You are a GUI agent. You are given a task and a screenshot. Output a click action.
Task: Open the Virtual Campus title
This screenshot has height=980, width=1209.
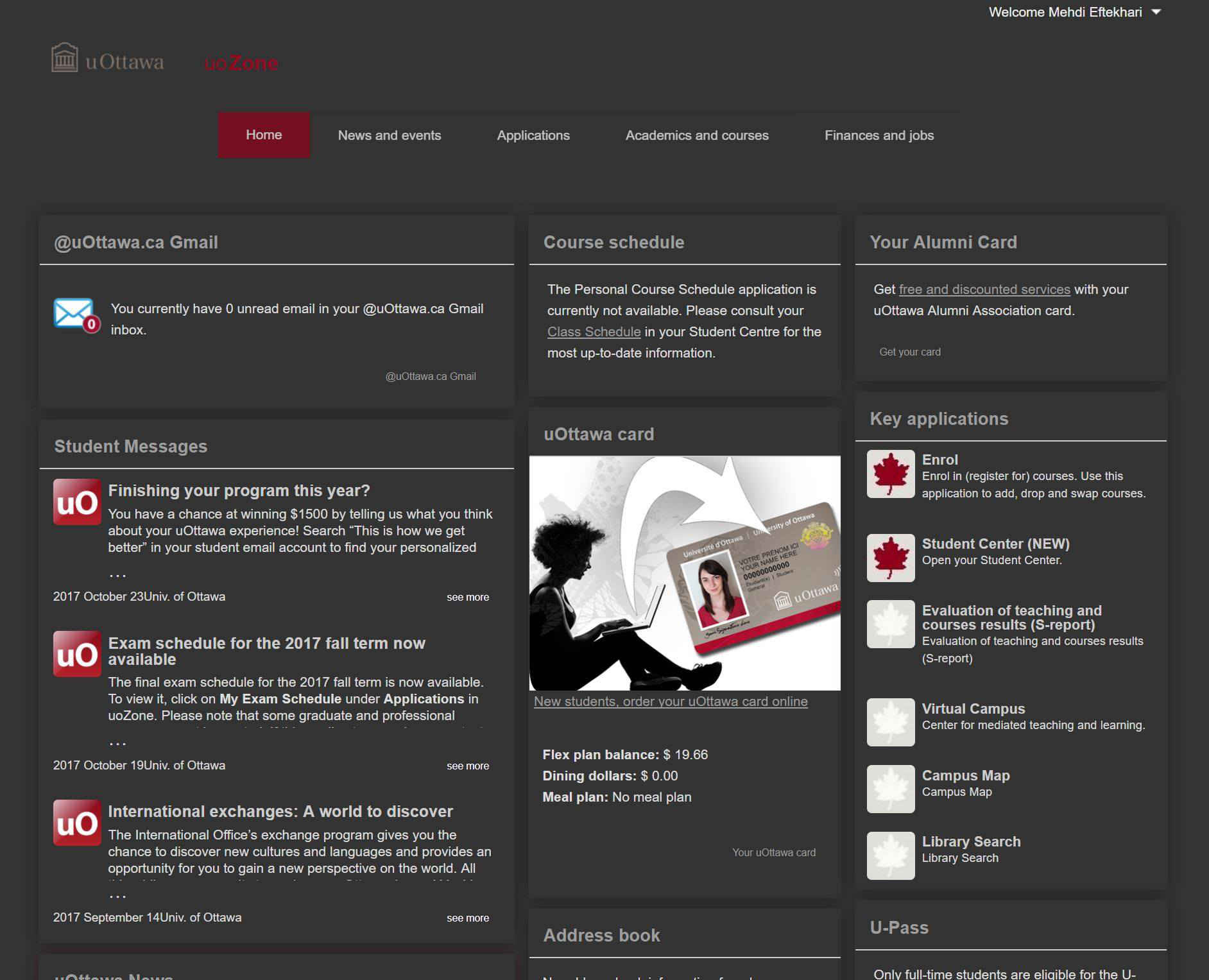point(973,709)
